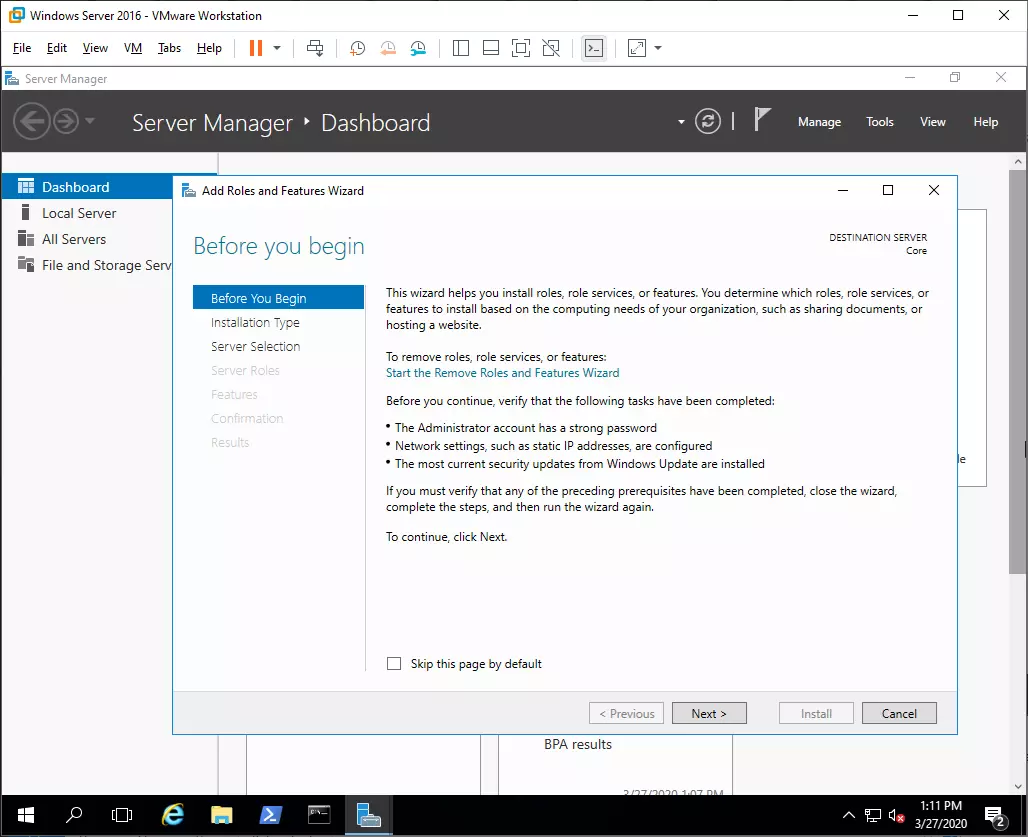Click BPA results text in dashboard tile
This screenshot has height=837, width=1028.
[x=578, y=744]
